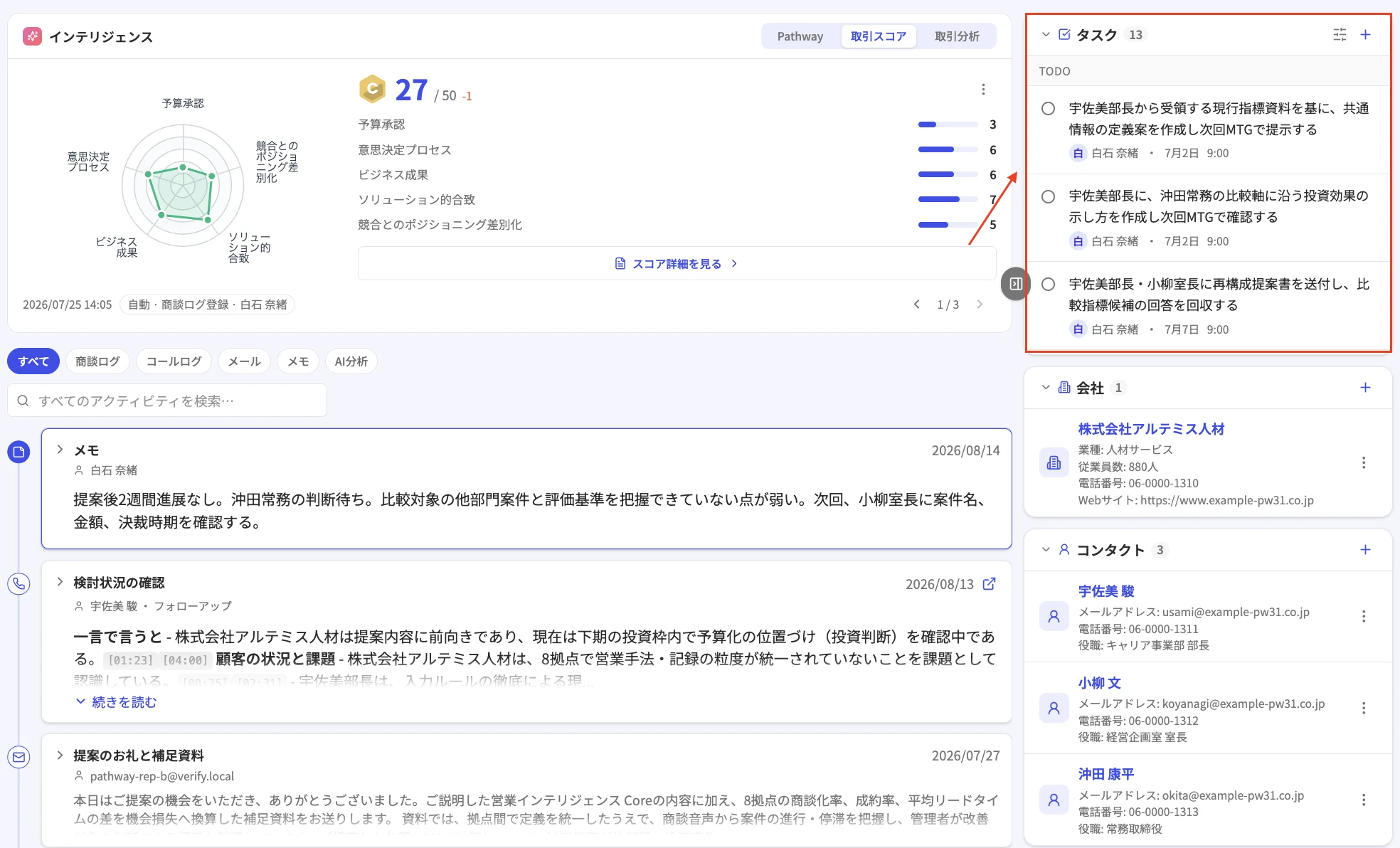The image size is (1400, 848).
Task: Open 沖田 康平 contact link
Action: click(1106, 774)
